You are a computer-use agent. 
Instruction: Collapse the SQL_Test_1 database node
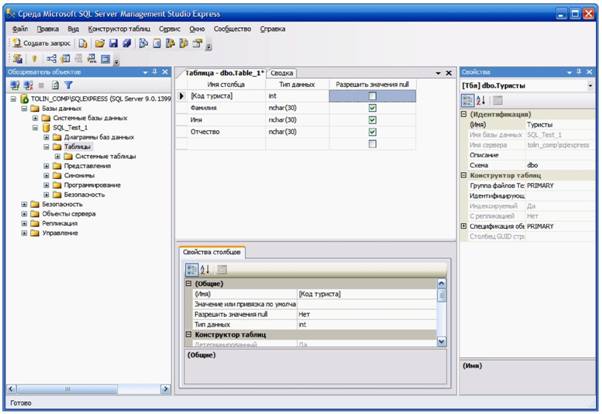35,128
